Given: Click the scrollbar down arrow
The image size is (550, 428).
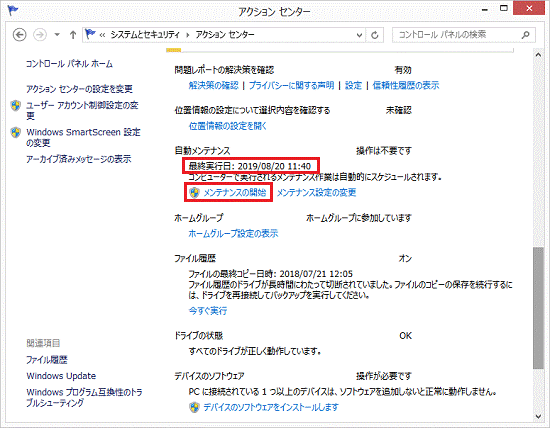Looking at the screenshot, I should [538, 416].
